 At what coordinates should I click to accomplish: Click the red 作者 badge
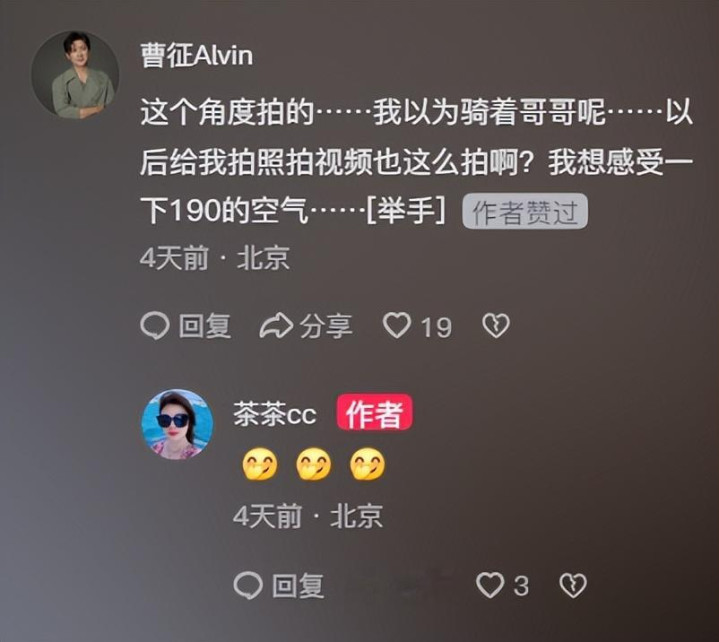click(x=375, y=414)
